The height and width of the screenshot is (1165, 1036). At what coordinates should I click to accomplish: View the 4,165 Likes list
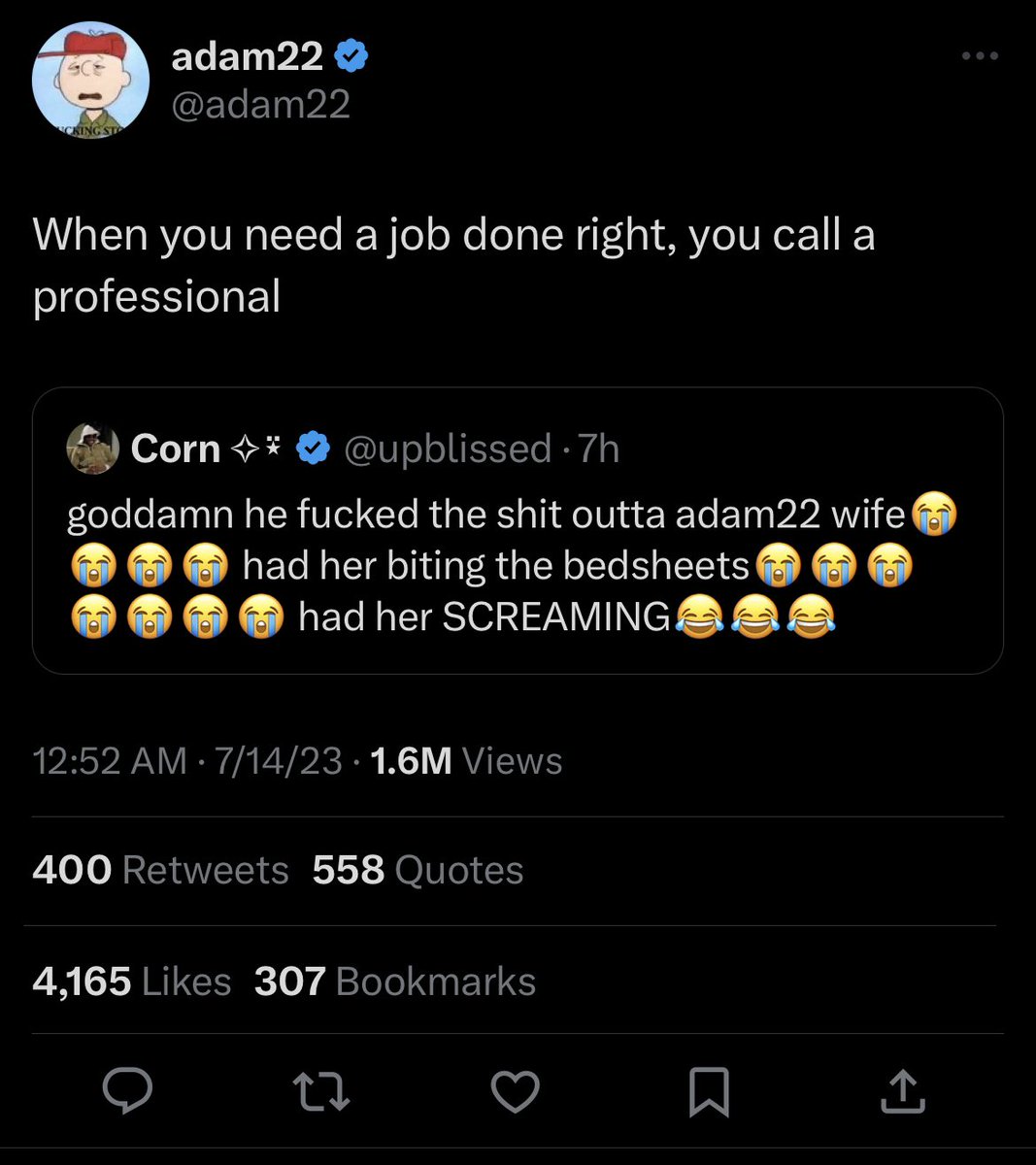coord(132,982)
